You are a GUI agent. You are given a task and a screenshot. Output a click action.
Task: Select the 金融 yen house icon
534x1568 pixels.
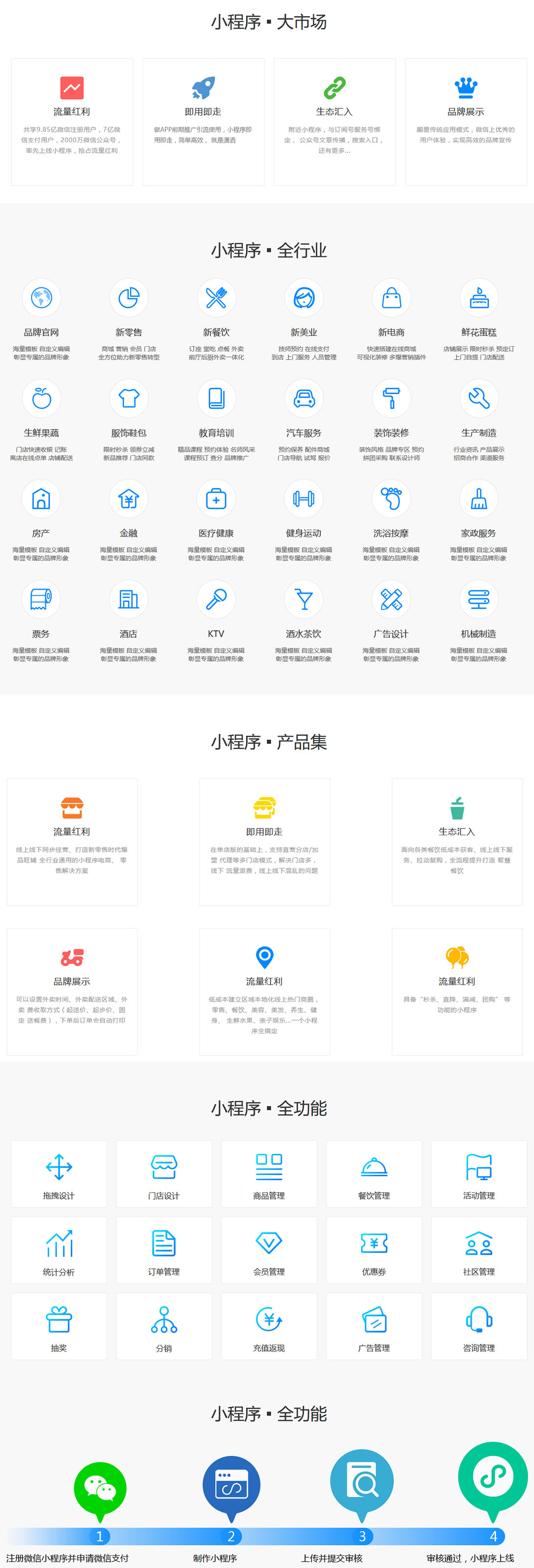coord(128,498)
